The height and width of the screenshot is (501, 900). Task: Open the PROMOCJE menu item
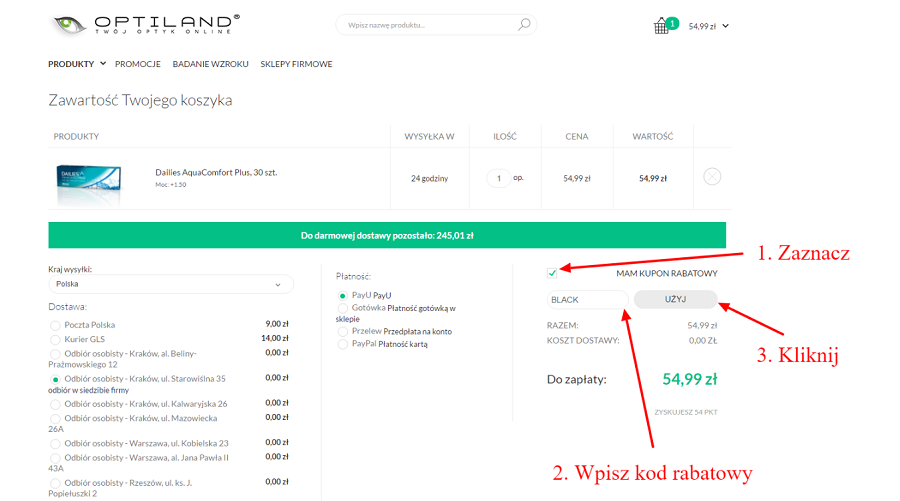138,64
